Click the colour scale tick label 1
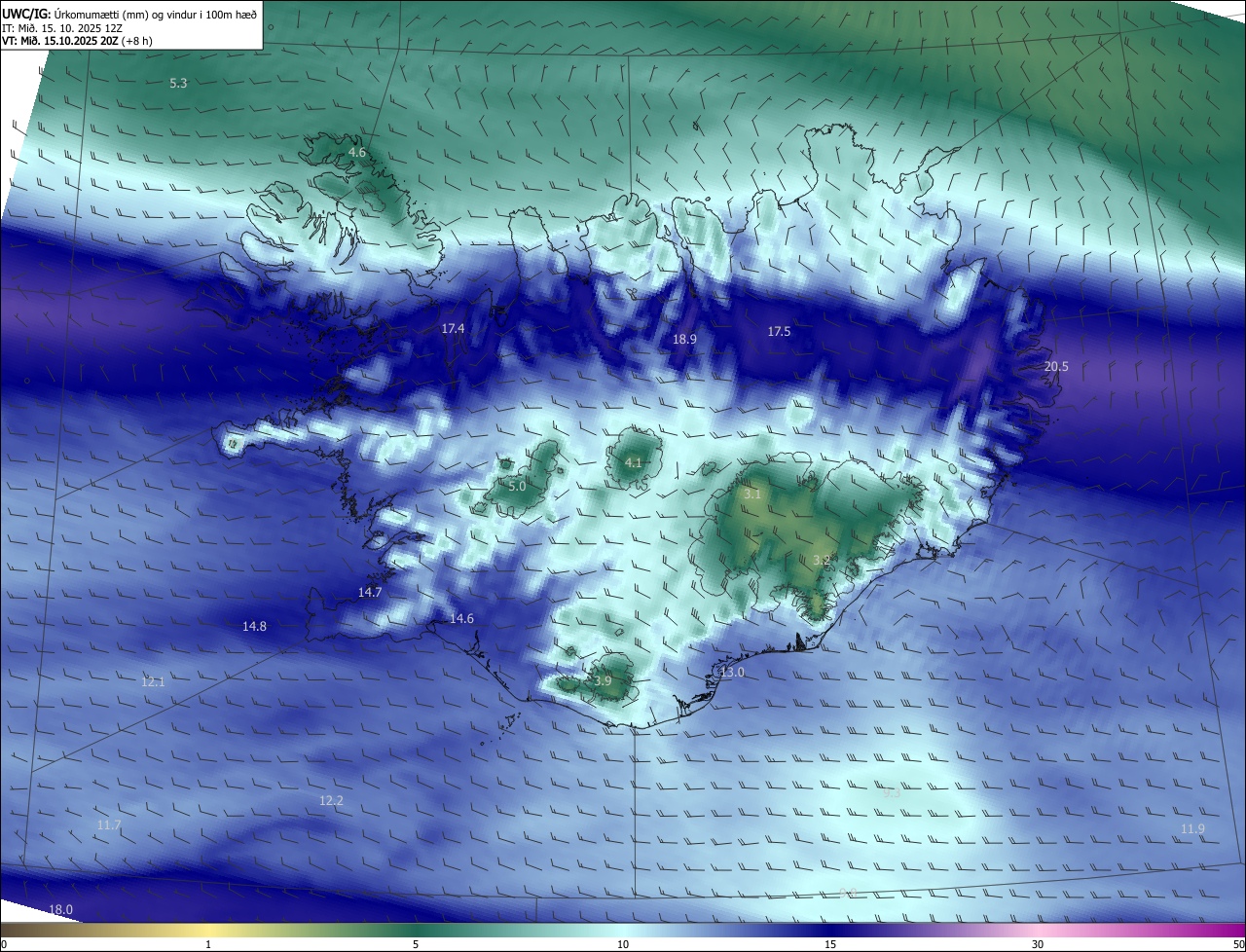 [x=208, y=944]
